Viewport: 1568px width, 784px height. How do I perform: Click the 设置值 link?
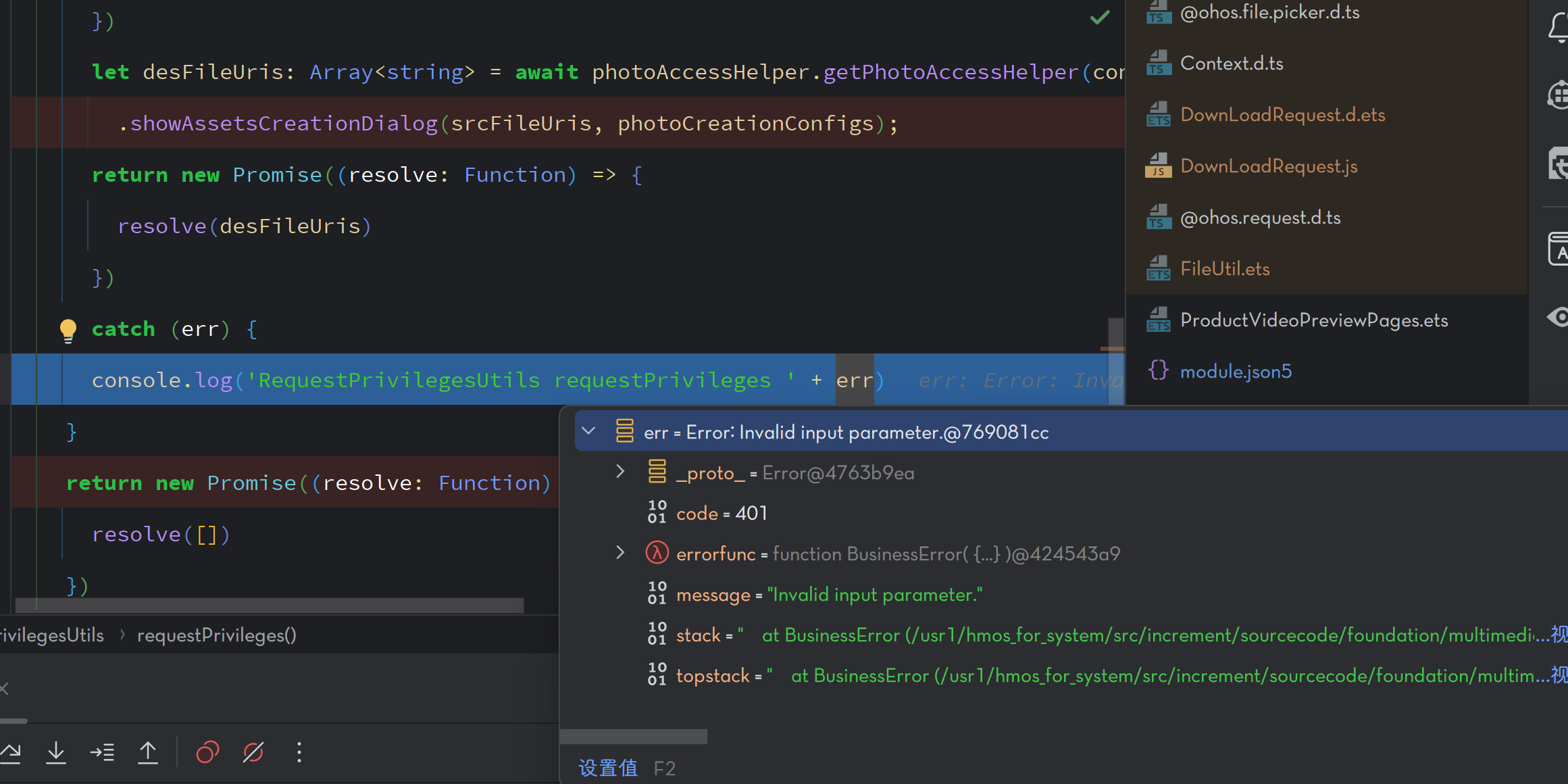pos(608,768)
